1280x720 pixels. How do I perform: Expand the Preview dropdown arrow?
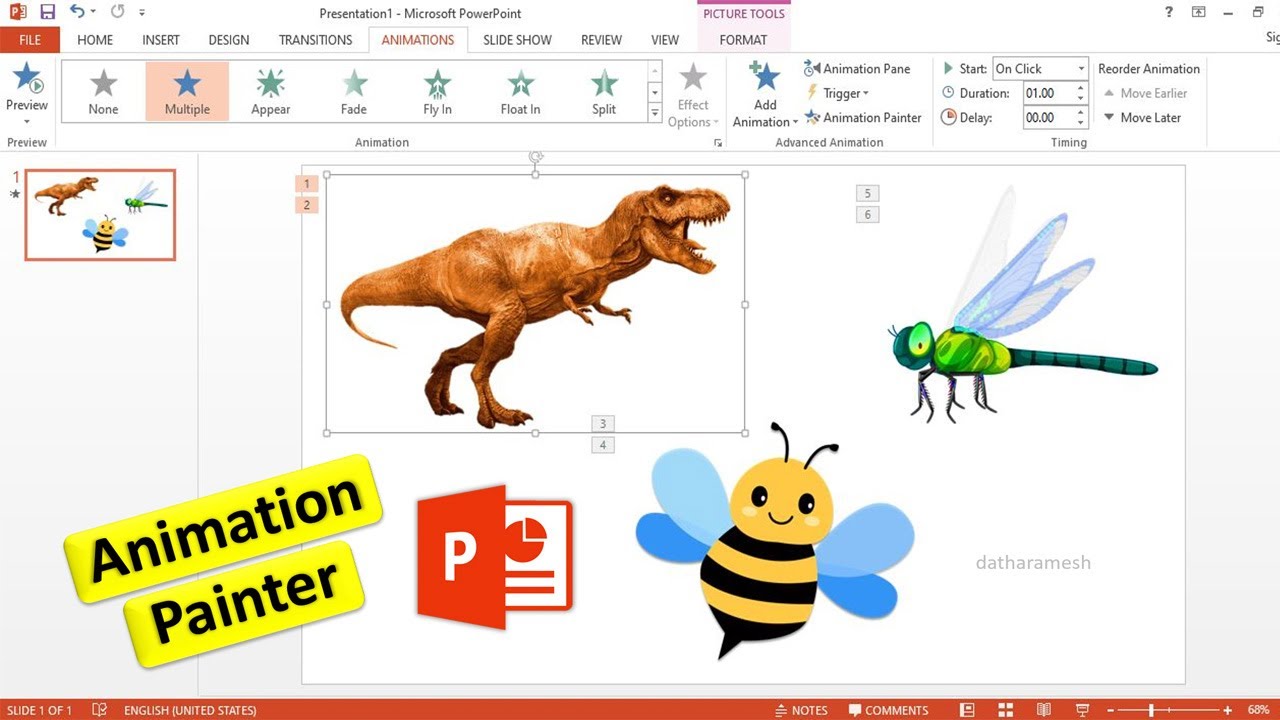[27, 121]
